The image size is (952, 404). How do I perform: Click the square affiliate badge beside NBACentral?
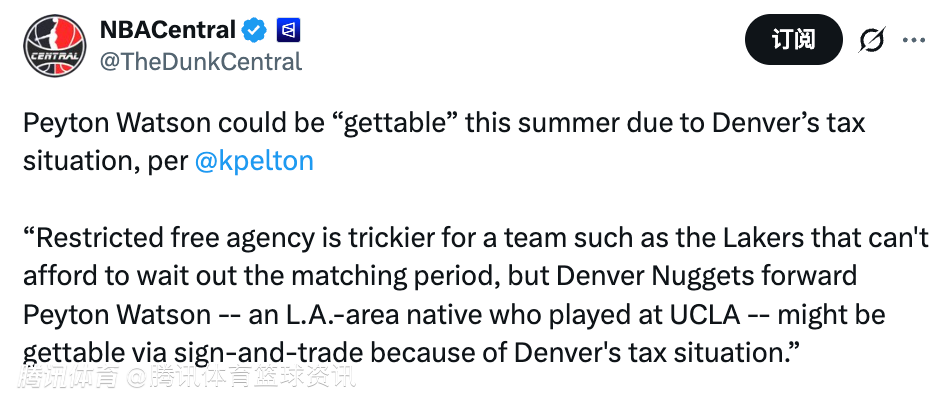pyautogui.click(x=289, y=30)
